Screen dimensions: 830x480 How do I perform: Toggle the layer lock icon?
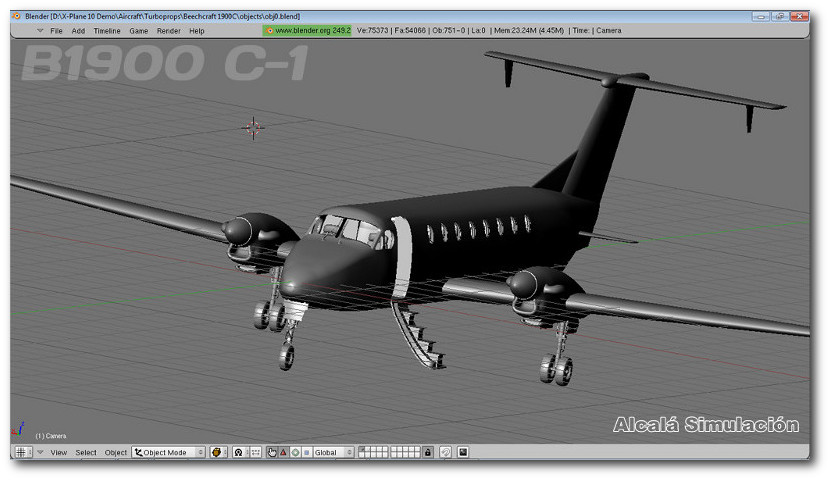tap(428, 453)
